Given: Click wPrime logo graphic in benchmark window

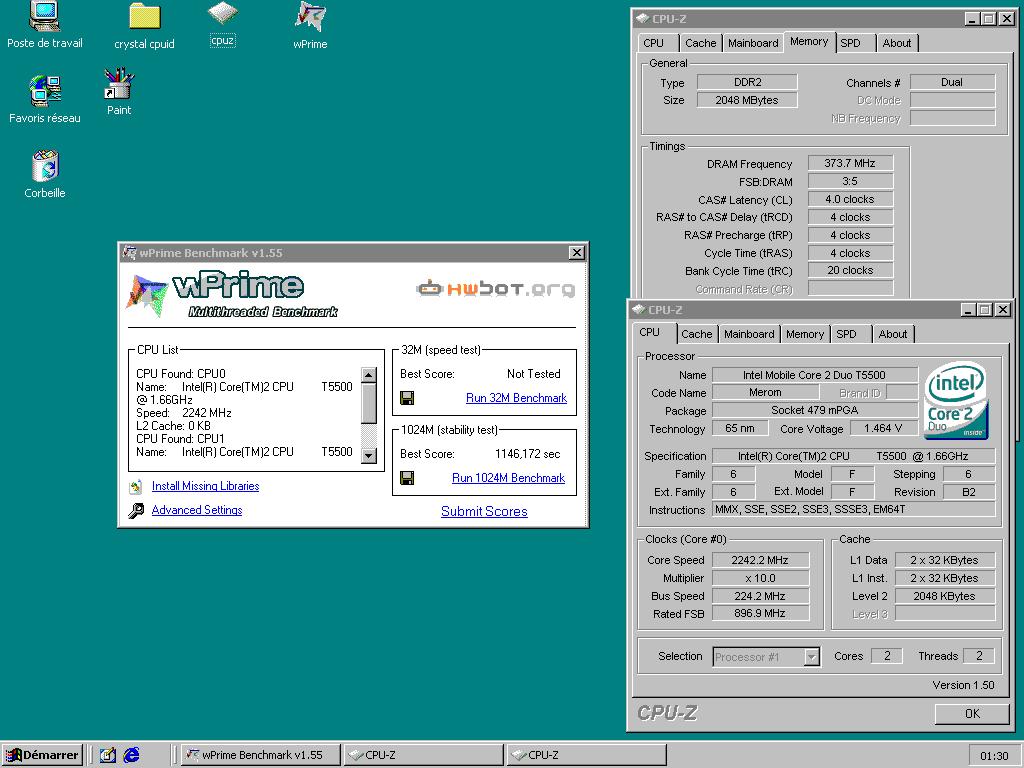Looking at the screenshot, I should coord(232,294).
